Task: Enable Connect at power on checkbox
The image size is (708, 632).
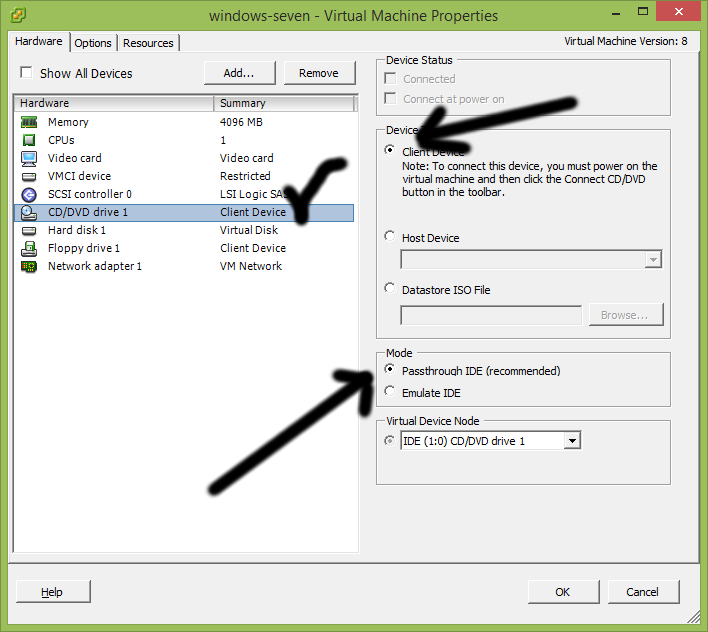Action: [x=390, y=98]
